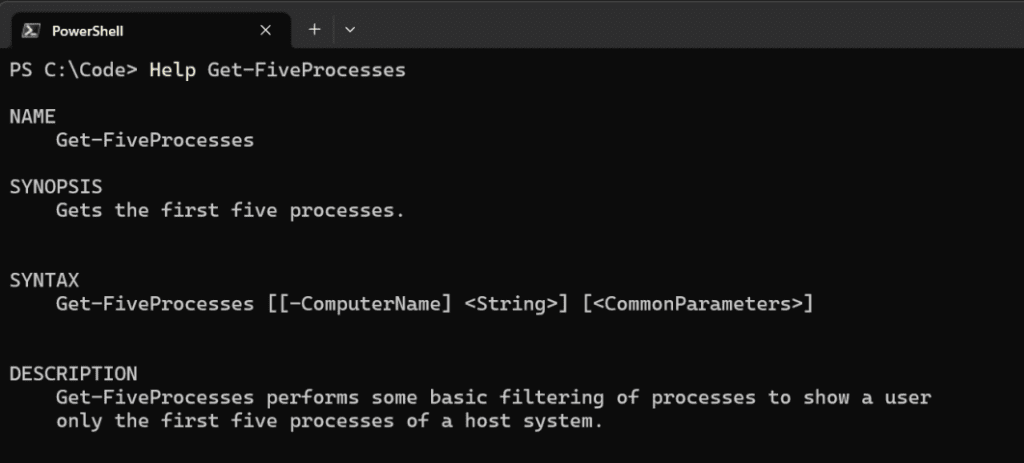Click the <String> type text
The width and height of the screenshot is (1024, 463).
(x=511, y=304)
